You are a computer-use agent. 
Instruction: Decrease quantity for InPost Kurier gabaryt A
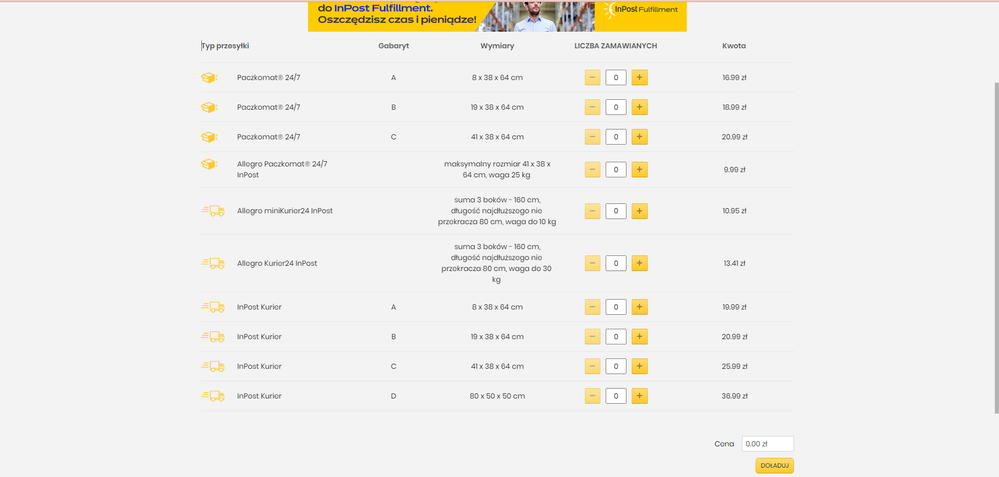click(x=593, y=307)
